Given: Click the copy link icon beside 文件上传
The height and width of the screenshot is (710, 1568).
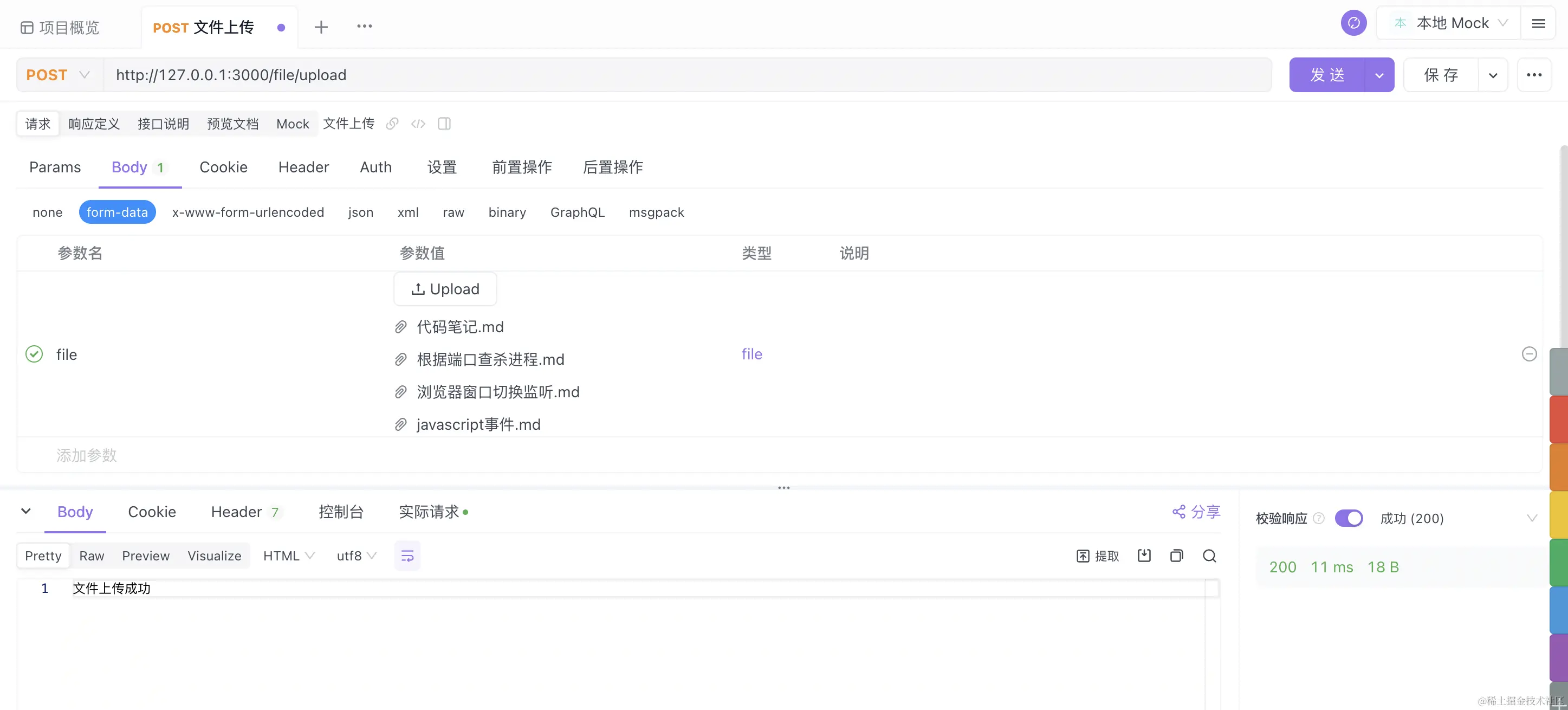Looking at the screenshot, I should [x=392, y=124].
